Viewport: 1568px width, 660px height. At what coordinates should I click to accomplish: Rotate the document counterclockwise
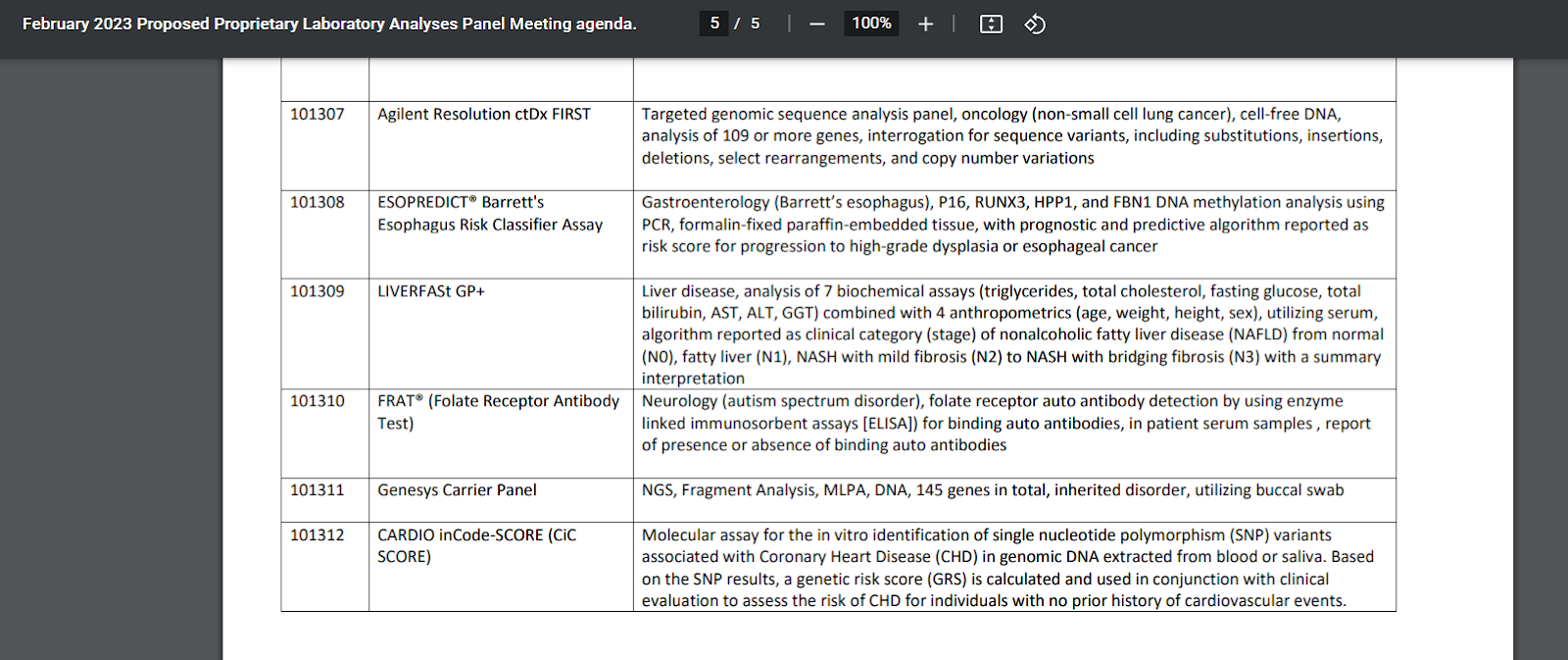click(1035, 24)
